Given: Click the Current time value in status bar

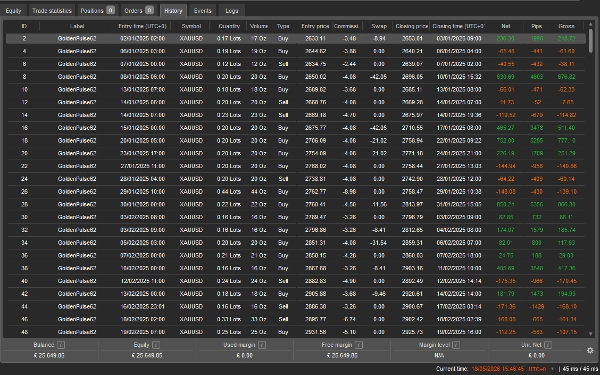Looking at the screenshot, I should coord(497,369).
